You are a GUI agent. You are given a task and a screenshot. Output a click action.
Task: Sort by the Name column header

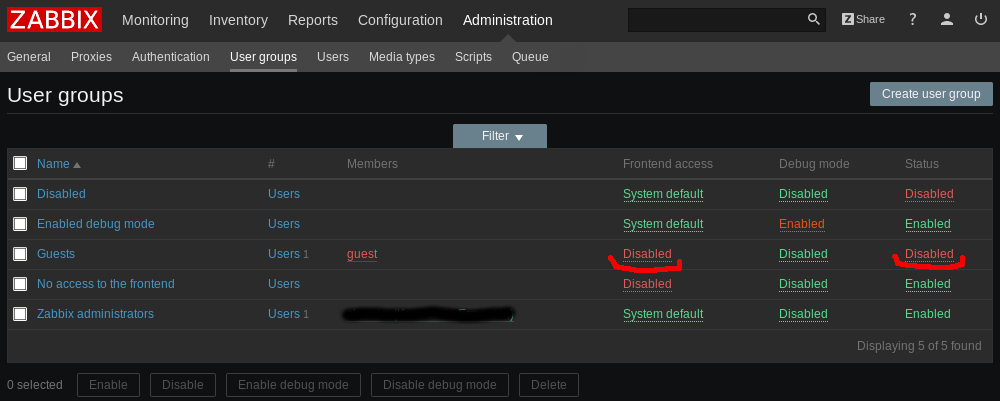53,164
